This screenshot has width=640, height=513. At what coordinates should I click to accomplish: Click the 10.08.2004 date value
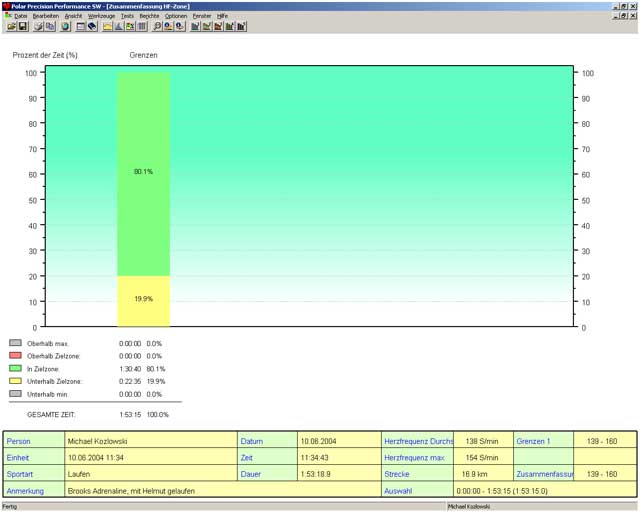(x=318, y=441)
